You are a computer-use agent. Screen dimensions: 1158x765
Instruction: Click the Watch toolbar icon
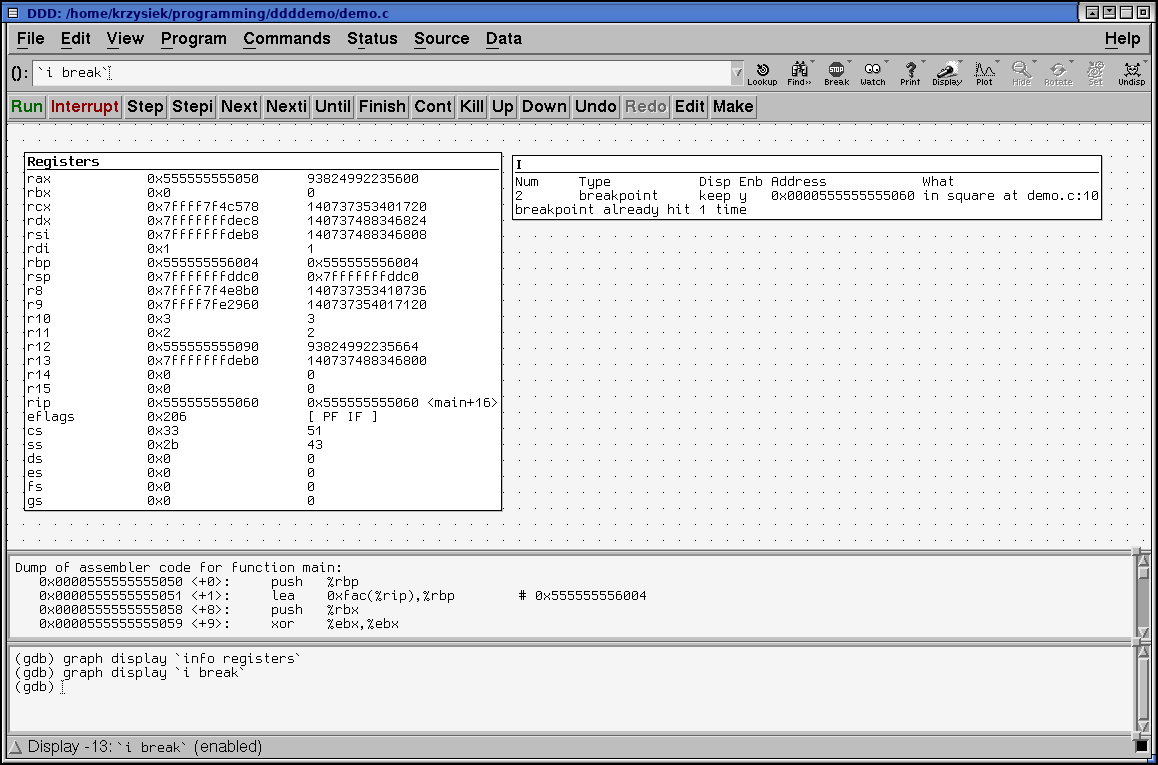click(873, 73)
